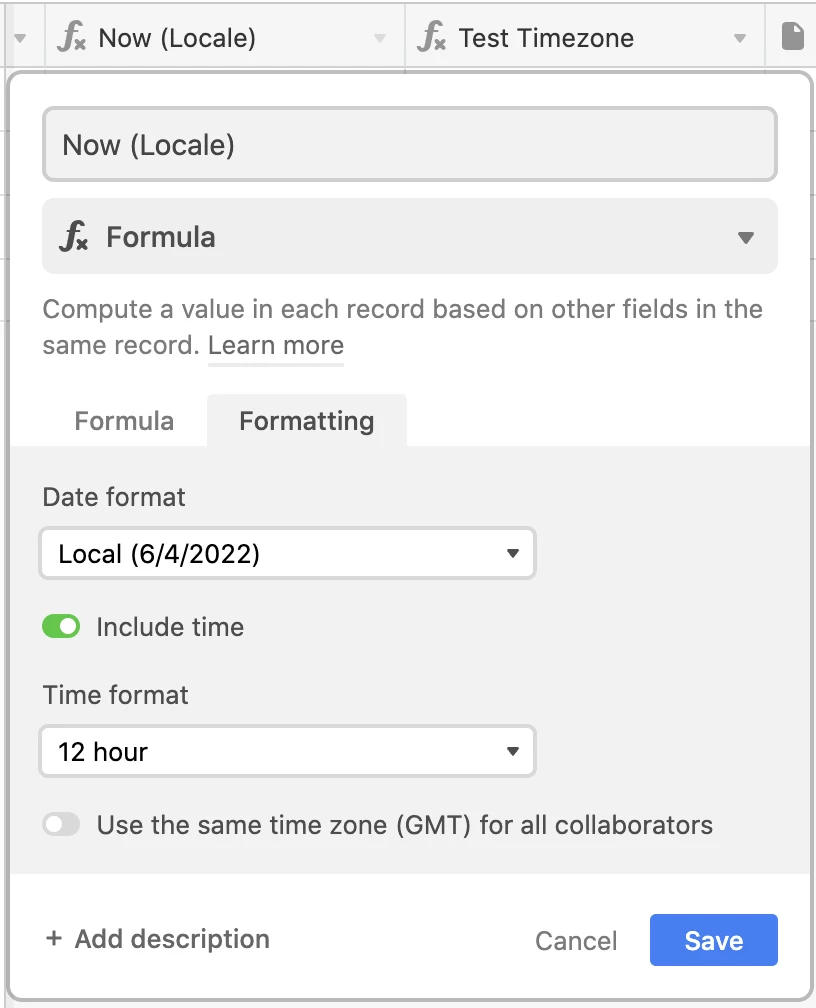Open the Now (Locale) column header menu arrow

pyautogui.click(x=380, y=38)
